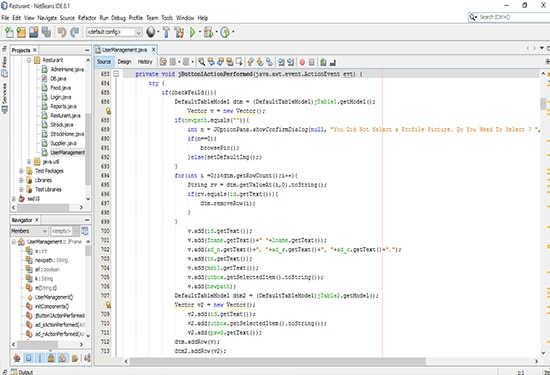
Task: Expand the Test Libraries node
Action: click(21, 189)
